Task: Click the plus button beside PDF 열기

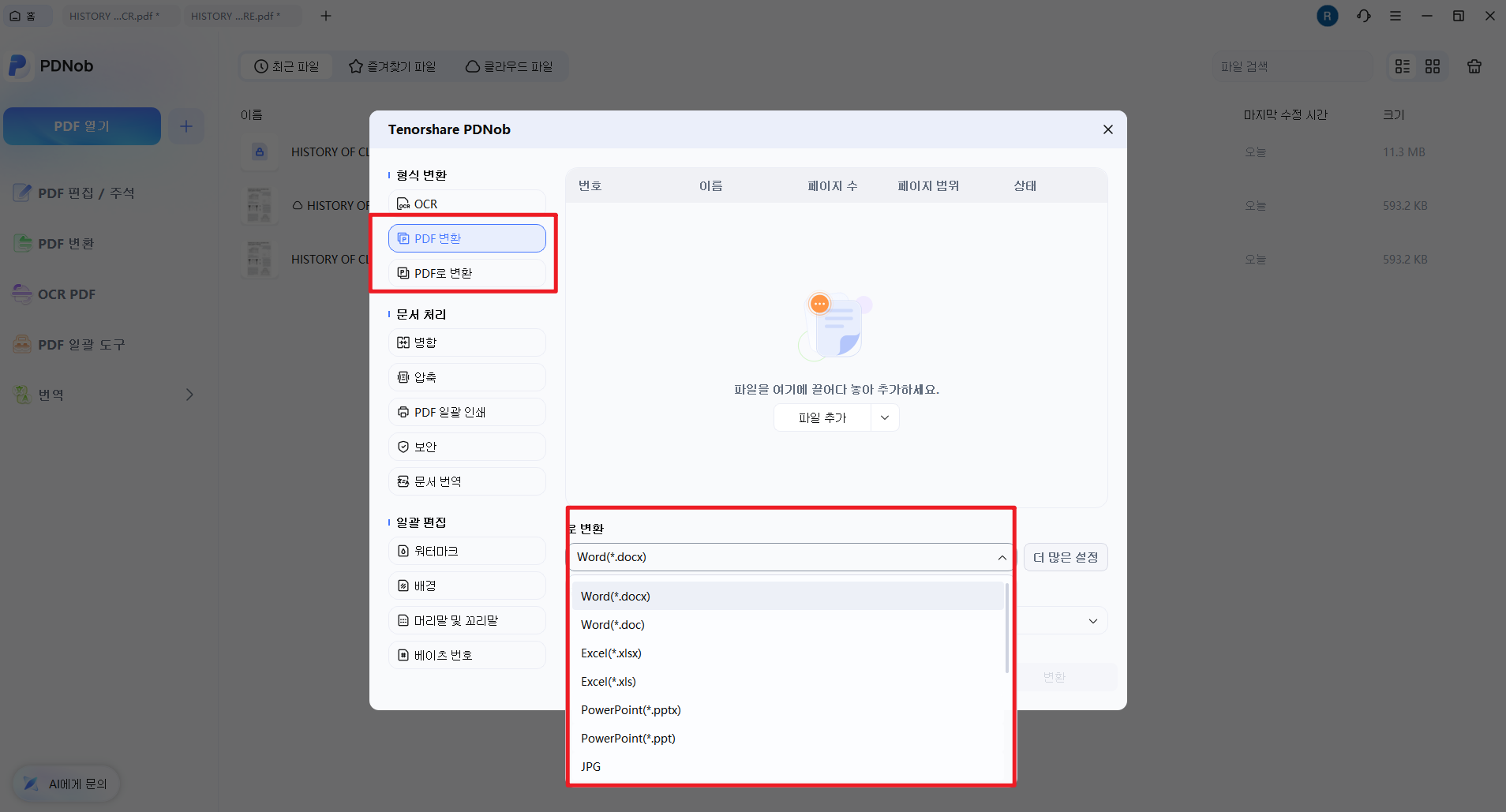Action: [186, 126]
